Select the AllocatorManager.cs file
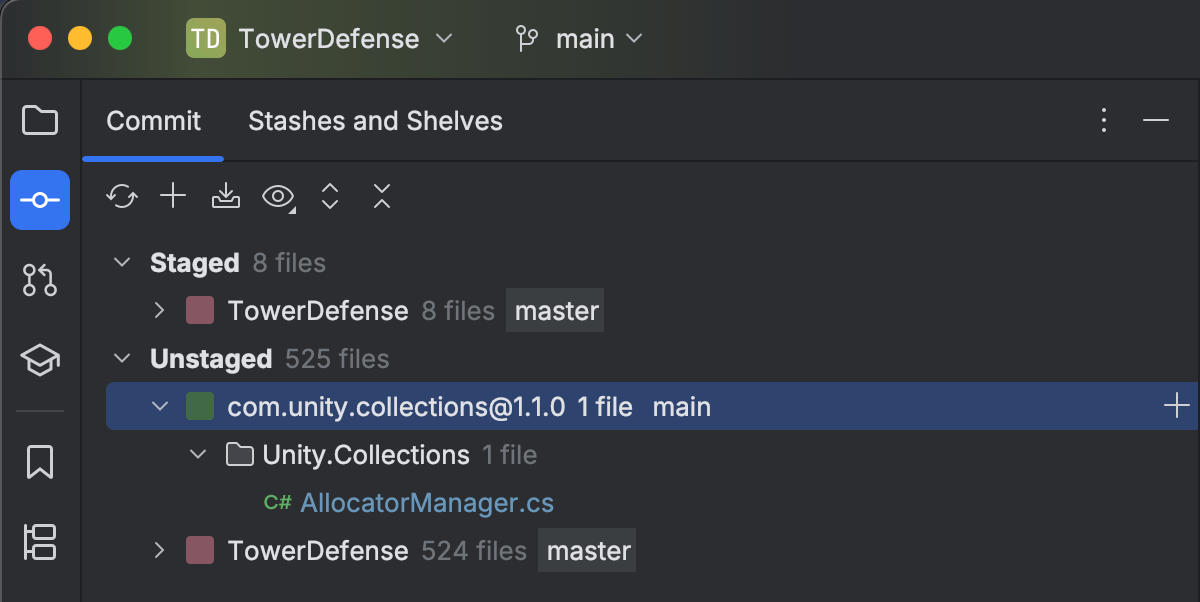The width and height of the screenshot is (1200, 602). (426, 503)
